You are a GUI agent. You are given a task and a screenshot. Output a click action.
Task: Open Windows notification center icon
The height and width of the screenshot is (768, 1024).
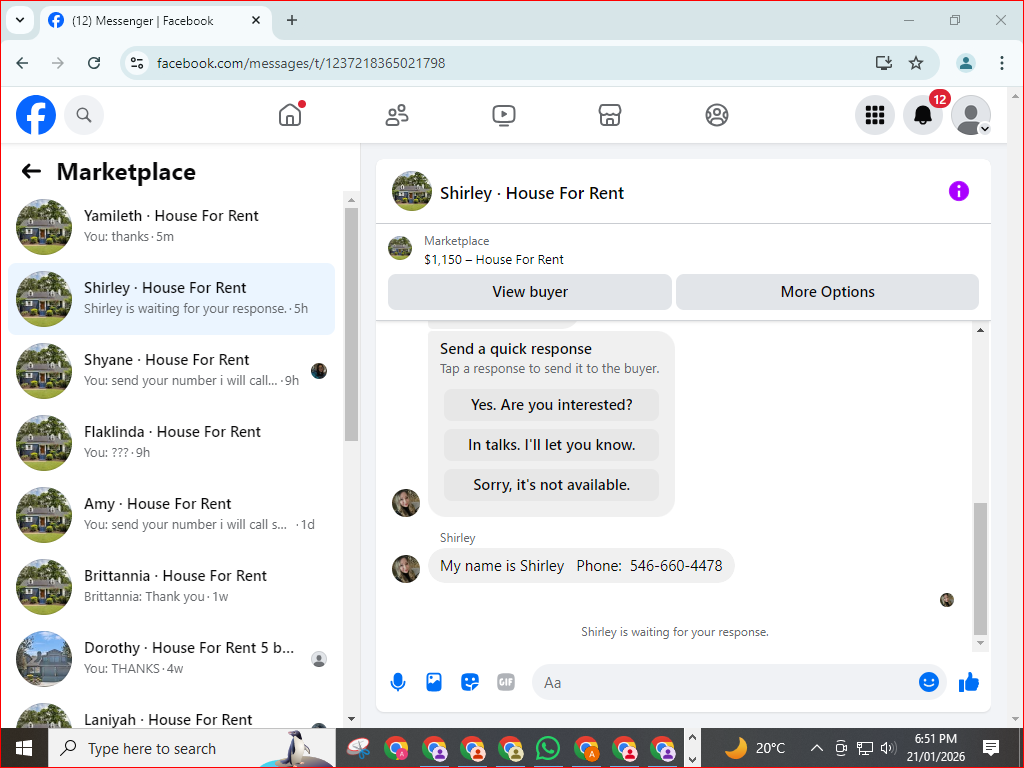coord(991,748)
